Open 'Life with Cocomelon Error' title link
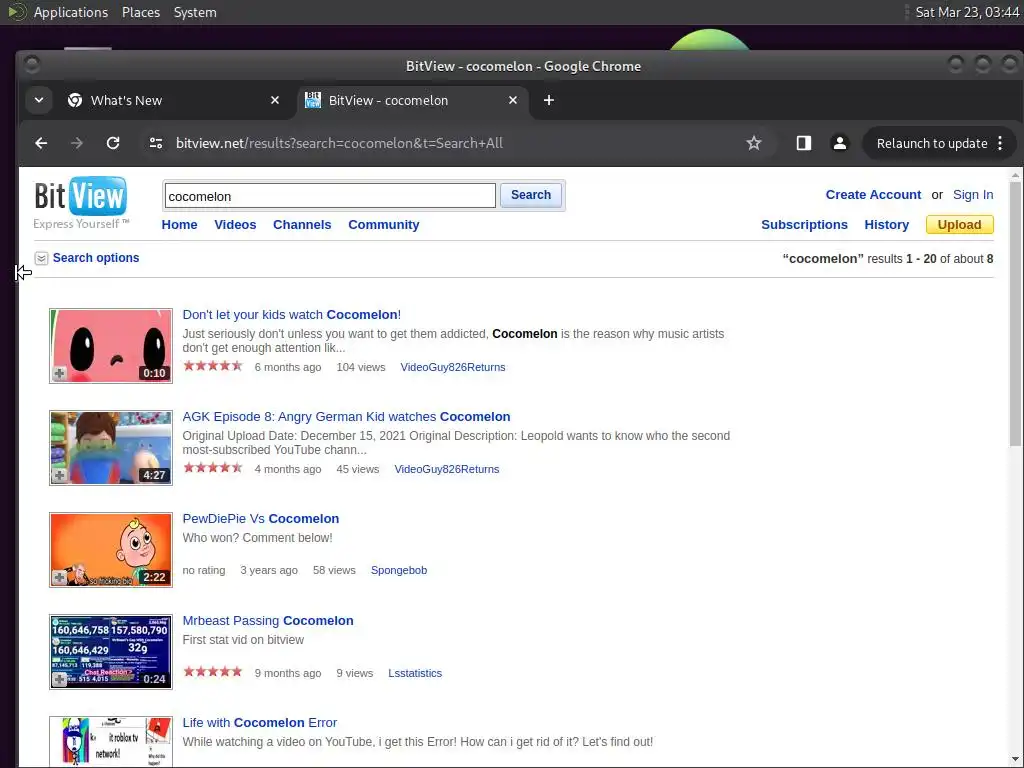 coord(259,722)
